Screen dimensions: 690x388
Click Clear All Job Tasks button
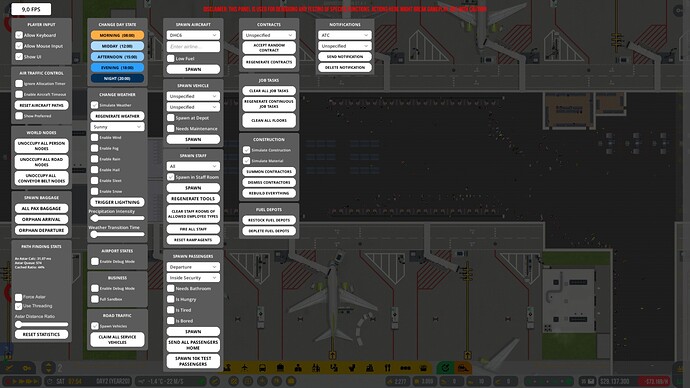tap(269, 91)
